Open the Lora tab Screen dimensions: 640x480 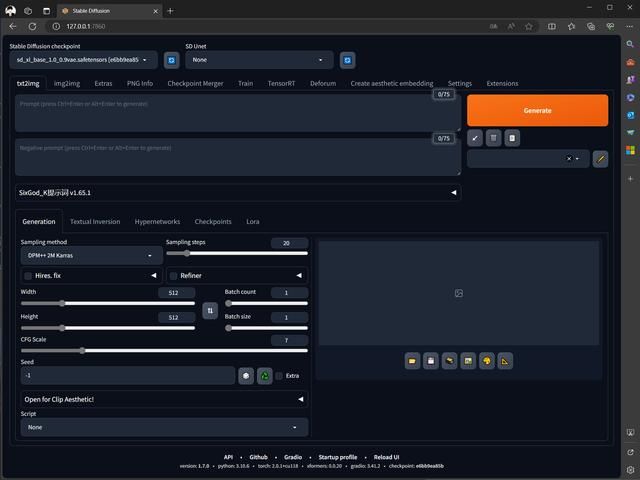point(253,222)
